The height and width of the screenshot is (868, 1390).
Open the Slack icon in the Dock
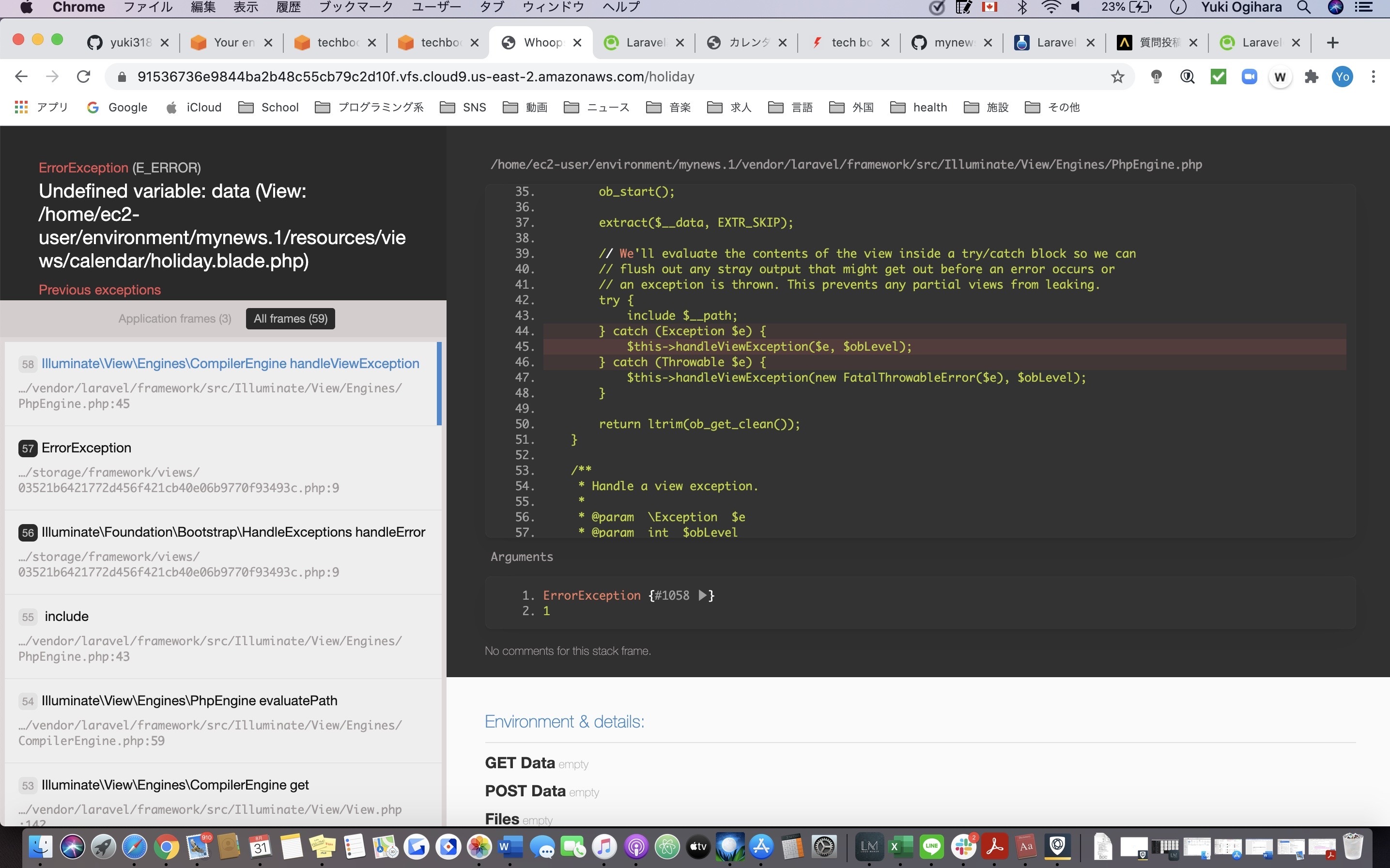coord(964,847)
